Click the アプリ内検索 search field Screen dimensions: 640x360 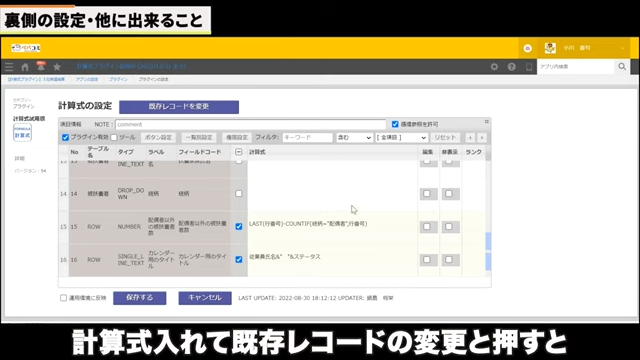[x=575, y=67]
